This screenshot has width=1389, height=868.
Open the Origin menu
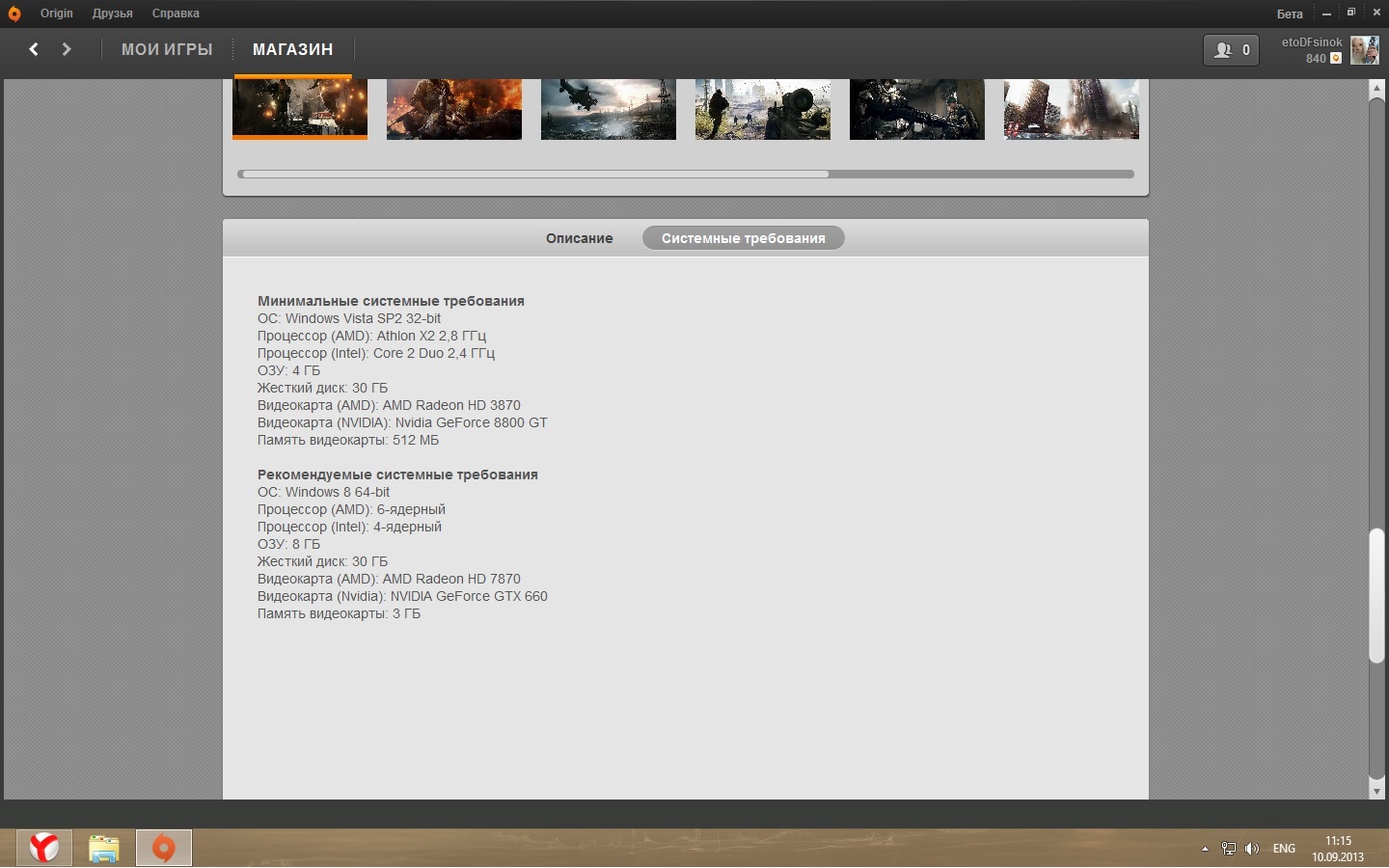pyautogui.click(x=57, y=14)
